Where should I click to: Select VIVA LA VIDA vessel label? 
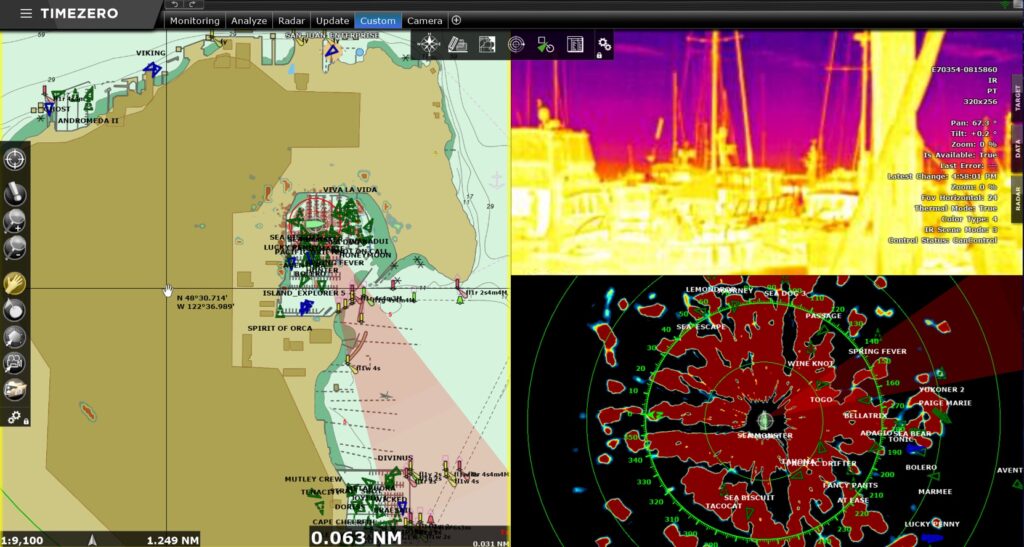point(350,189)
